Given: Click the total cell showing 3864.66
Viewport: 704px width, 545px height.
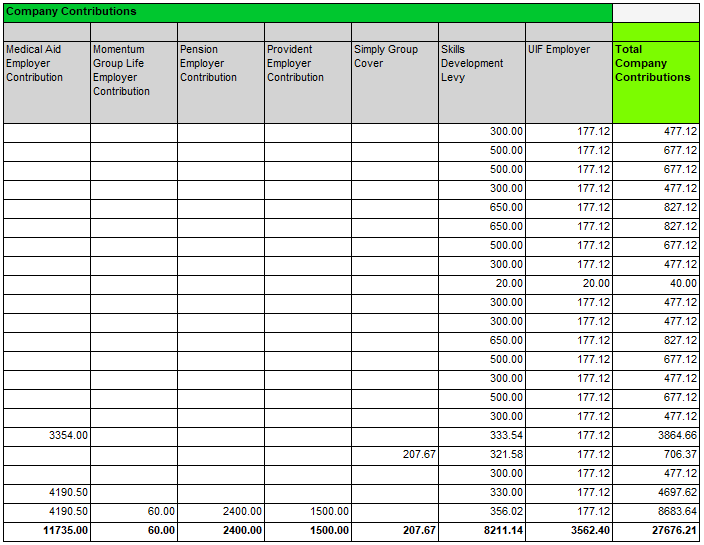Looking at the screenshot, I should pos(656,436).
